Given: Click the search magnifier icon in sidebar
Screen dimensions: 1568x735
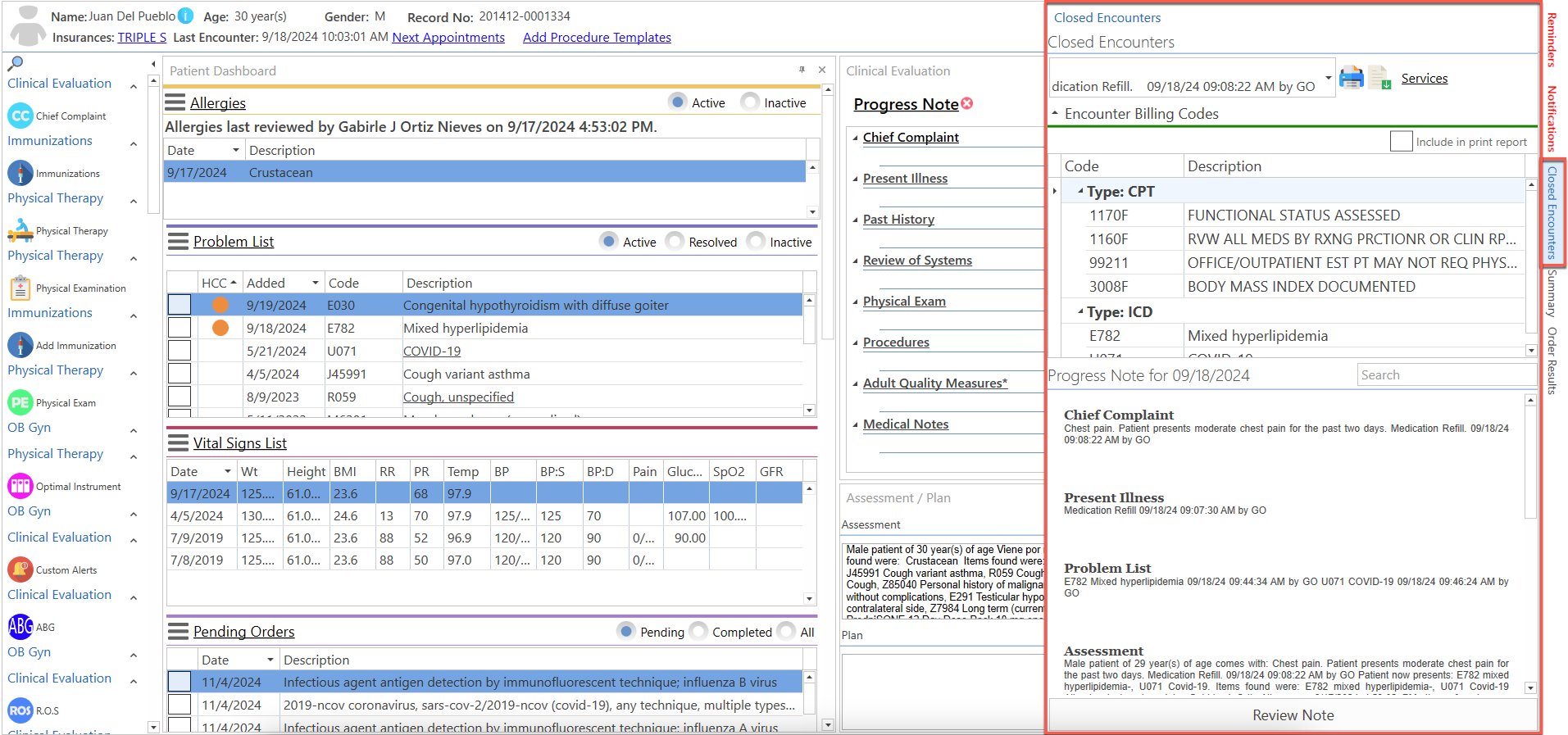Looking at the screenshot, I should (x=15, y=63).
